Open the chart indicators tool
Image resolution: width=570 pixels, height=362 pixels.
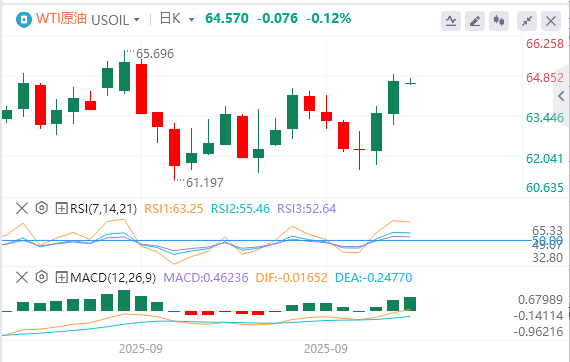point(451,21)
